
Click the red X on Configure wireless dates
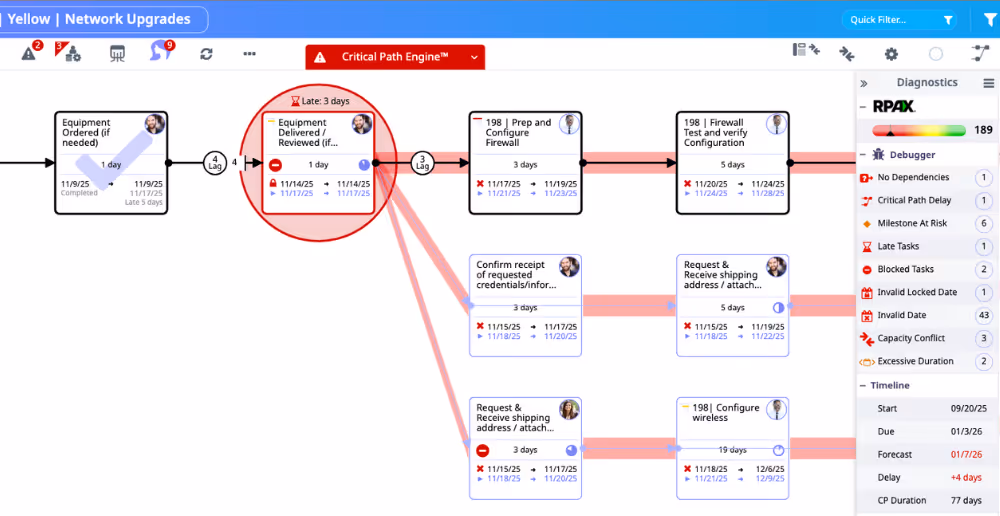[688, 469]
